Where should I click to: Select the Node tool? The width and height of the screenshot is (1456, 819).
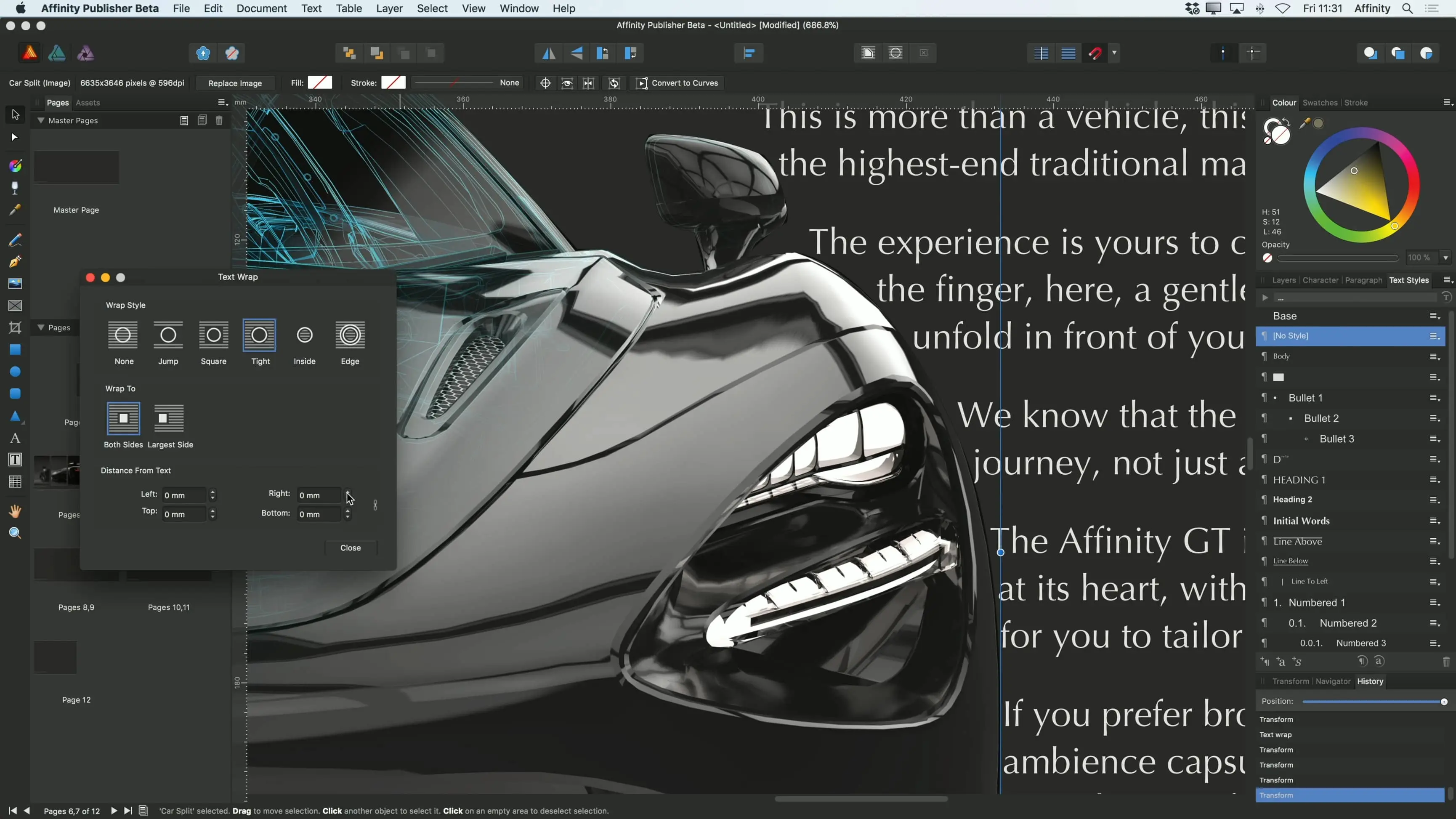tap(15, 137)
